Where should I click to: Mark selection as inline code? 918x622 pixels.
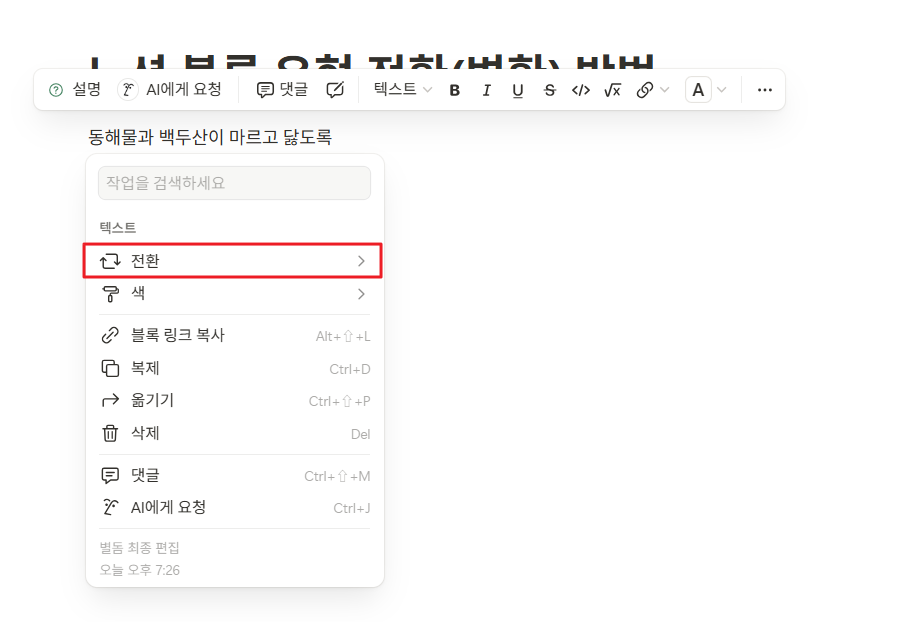pos(581,89)
